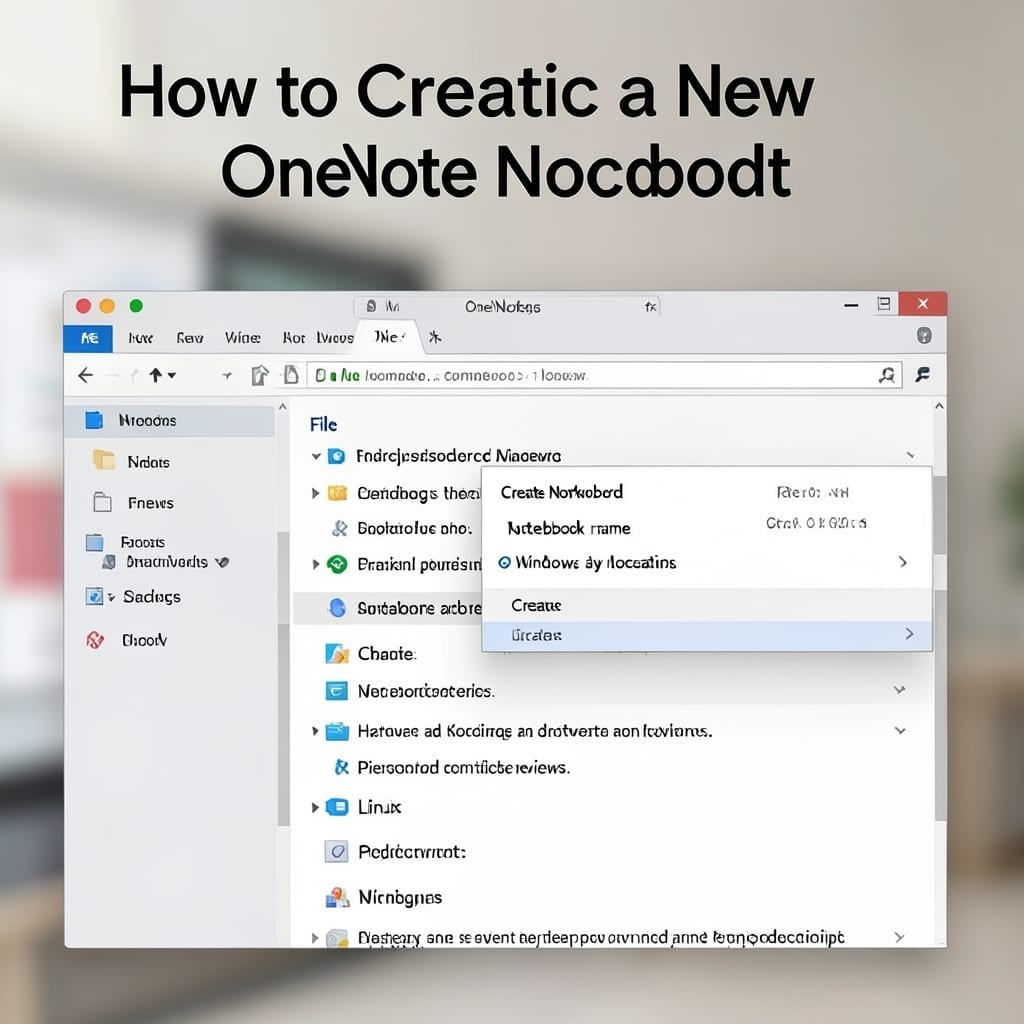Expand the Cendbogs tree row arrow
This screenshot has width=1024, height=1024.
315,493
